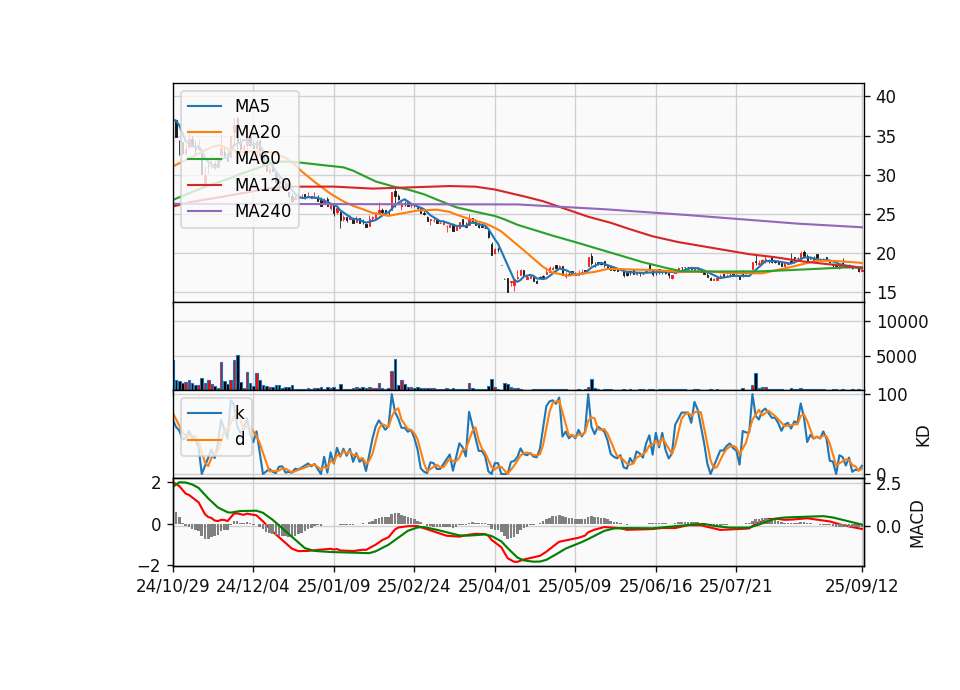Click the MACD right axis value 0.0
This screenshot has width=960, height=690.
pos(888,527)
